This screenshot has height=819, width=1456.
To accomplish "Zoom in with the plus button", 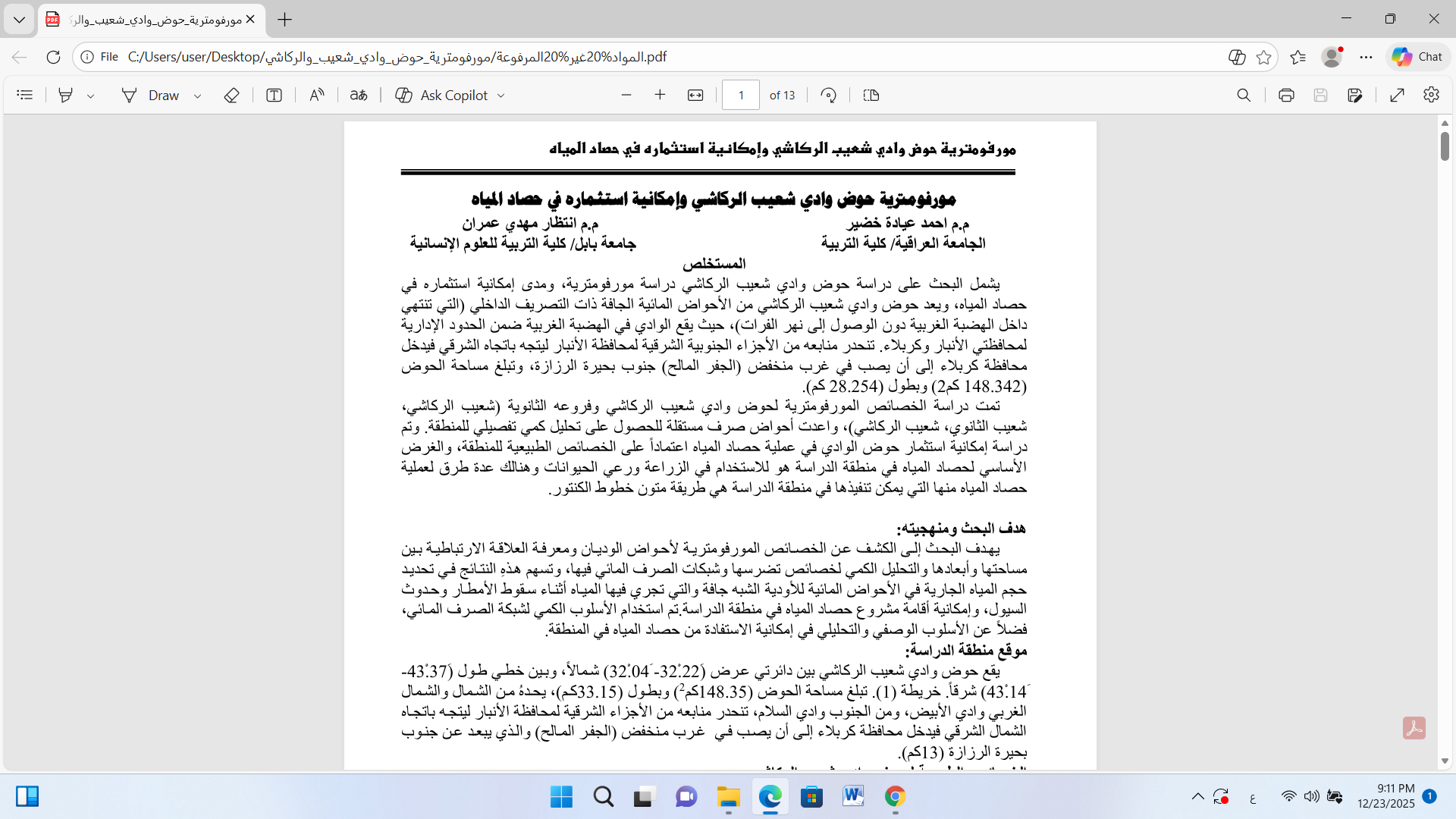I will pos(660,95).
